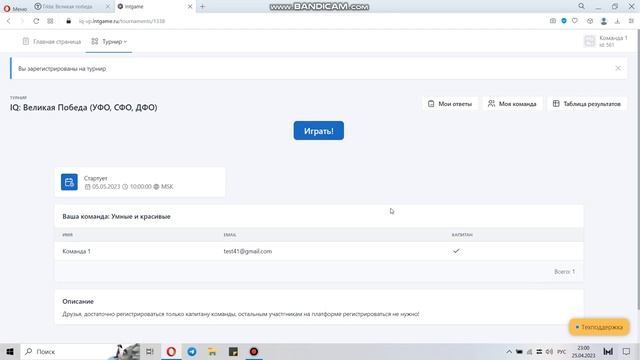Close the intgame browser tab
Viewport: 640px width, 360px height.
tap(190, 7)
